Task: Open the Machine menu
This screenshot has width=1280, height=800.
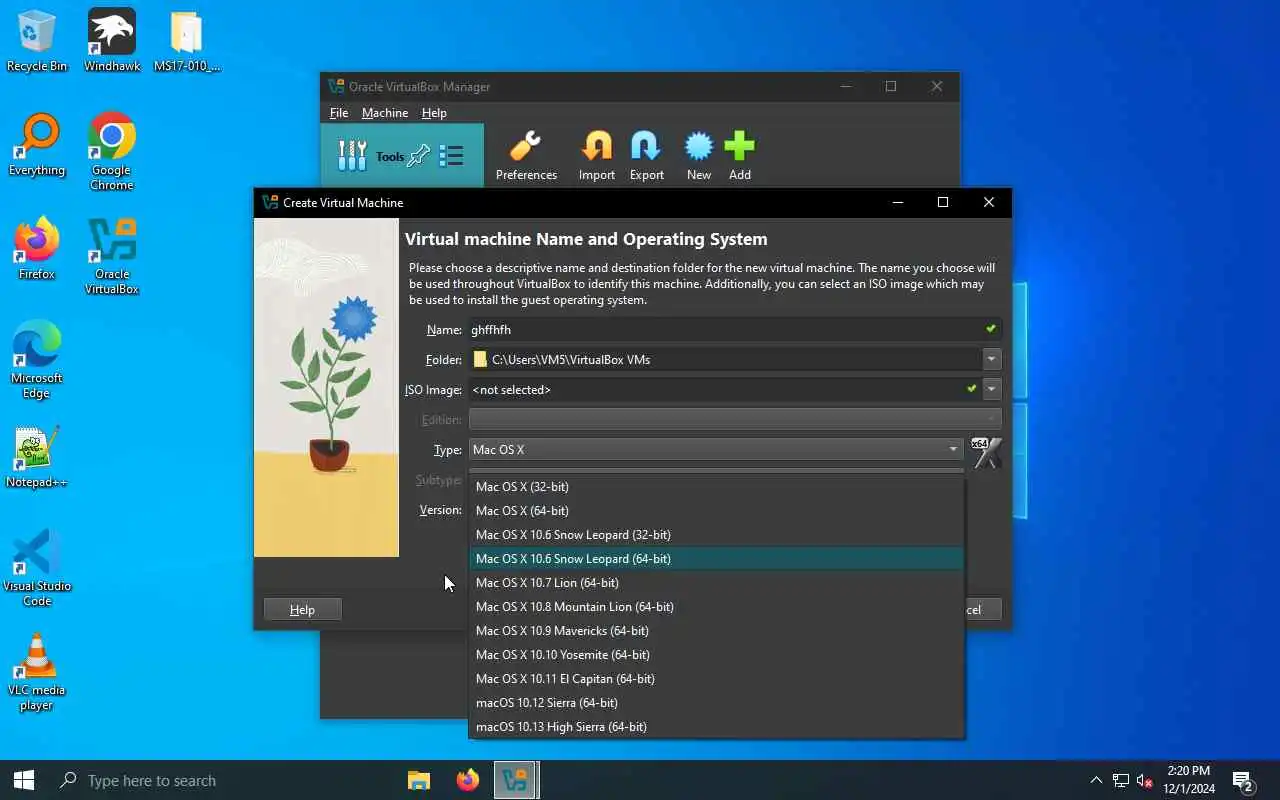Action: point(385,113)
